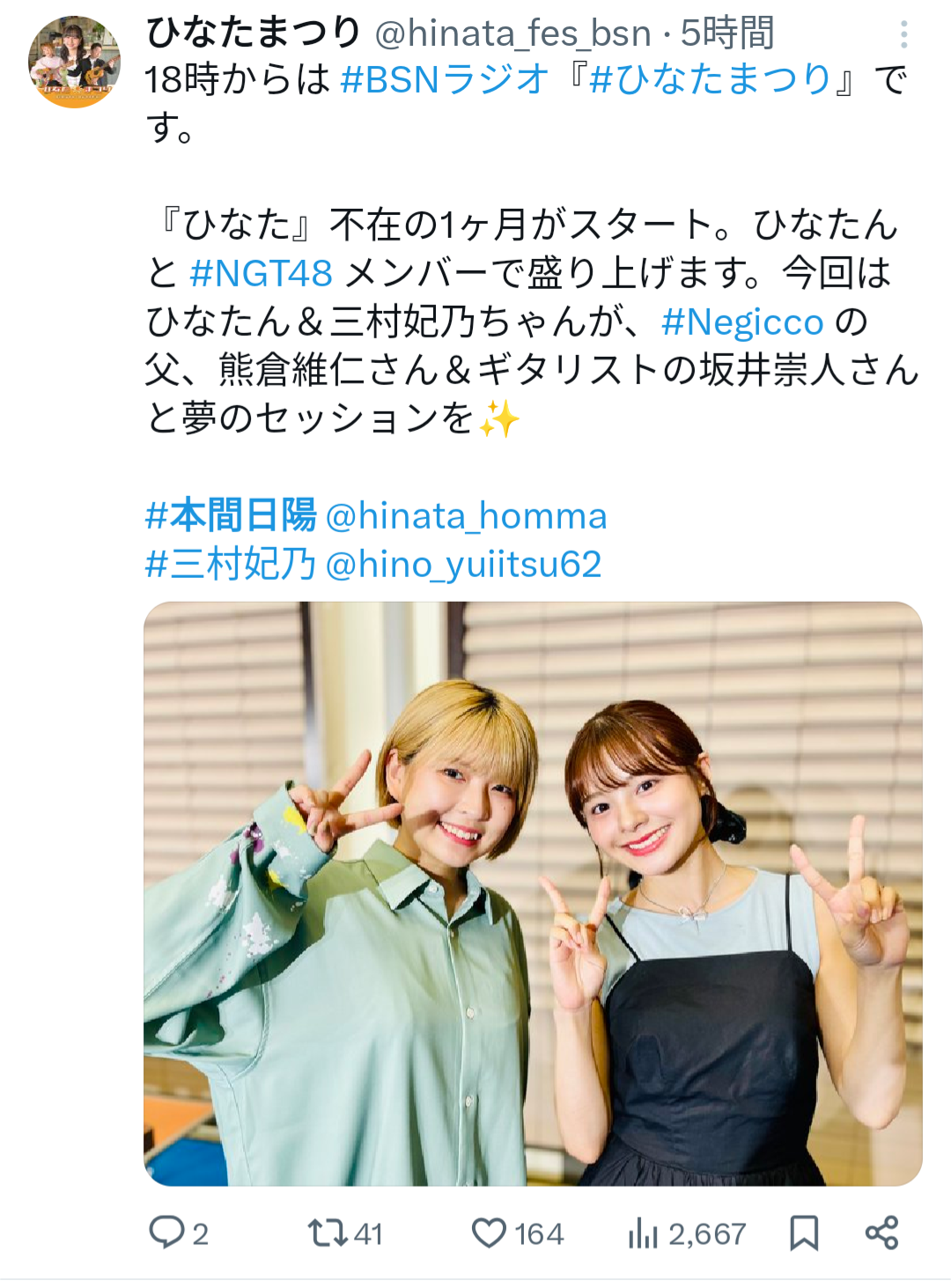View tweet analytics bar chart icon
The width and height of the screenshot is (951, 1288).
click(643, 1232)
